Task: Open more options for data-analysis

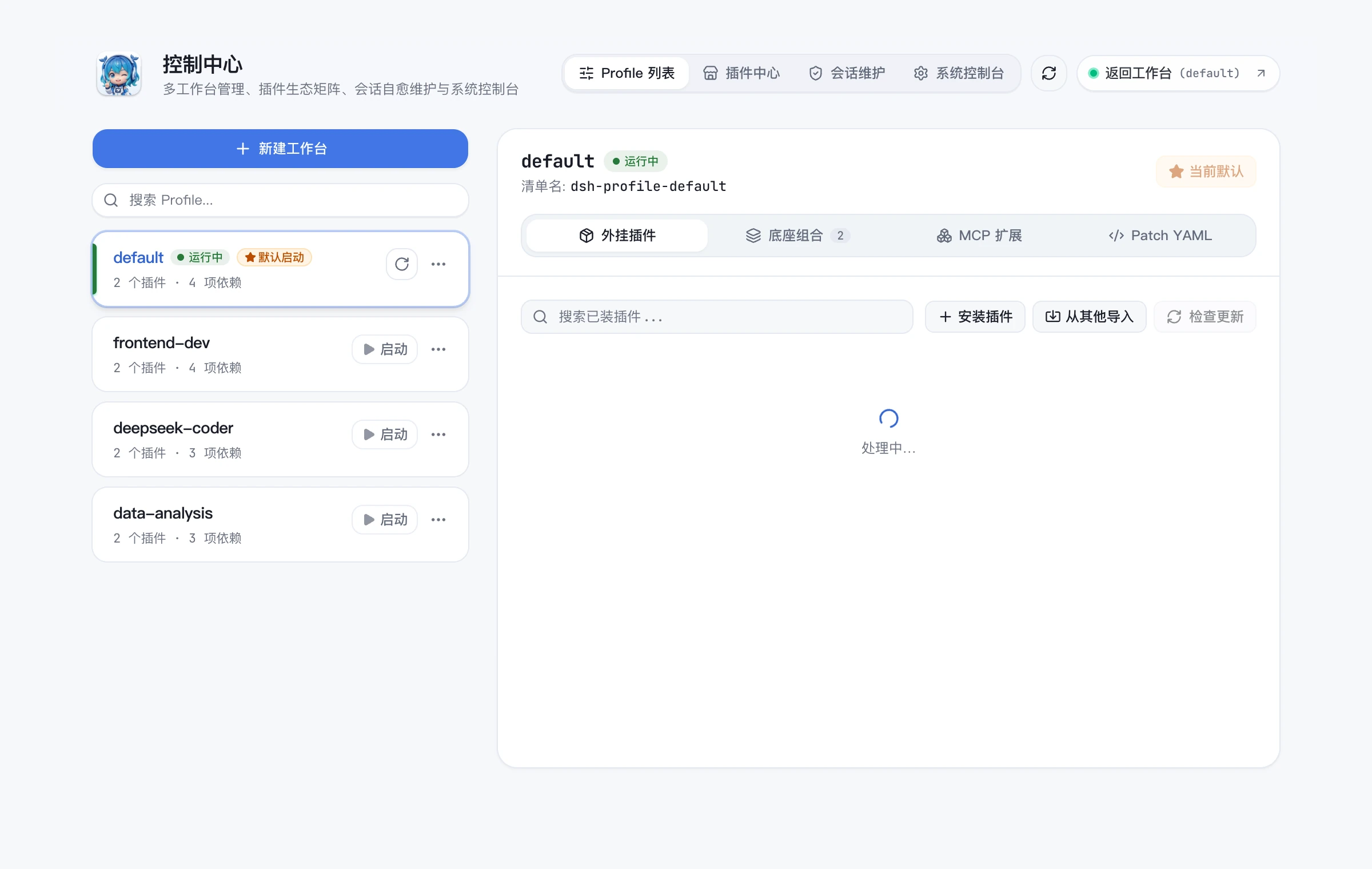Action: (x=438, y=520)
